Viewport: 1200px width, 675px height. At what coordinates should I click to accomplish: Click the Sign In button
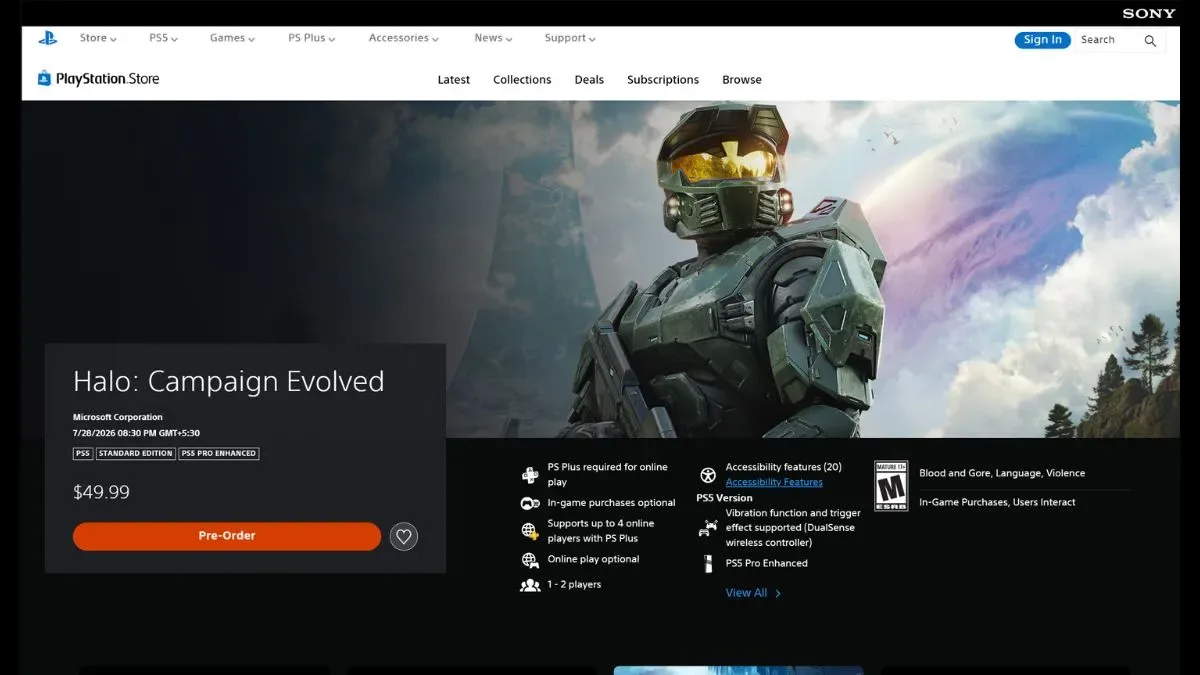click(1043, 40)
